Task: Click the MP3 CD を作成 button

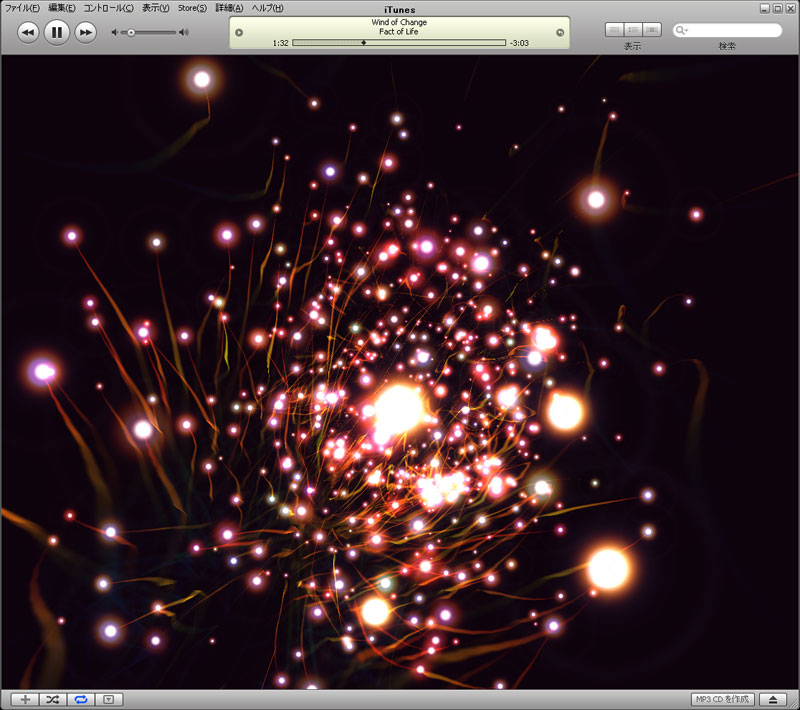Action: (722, 699)
